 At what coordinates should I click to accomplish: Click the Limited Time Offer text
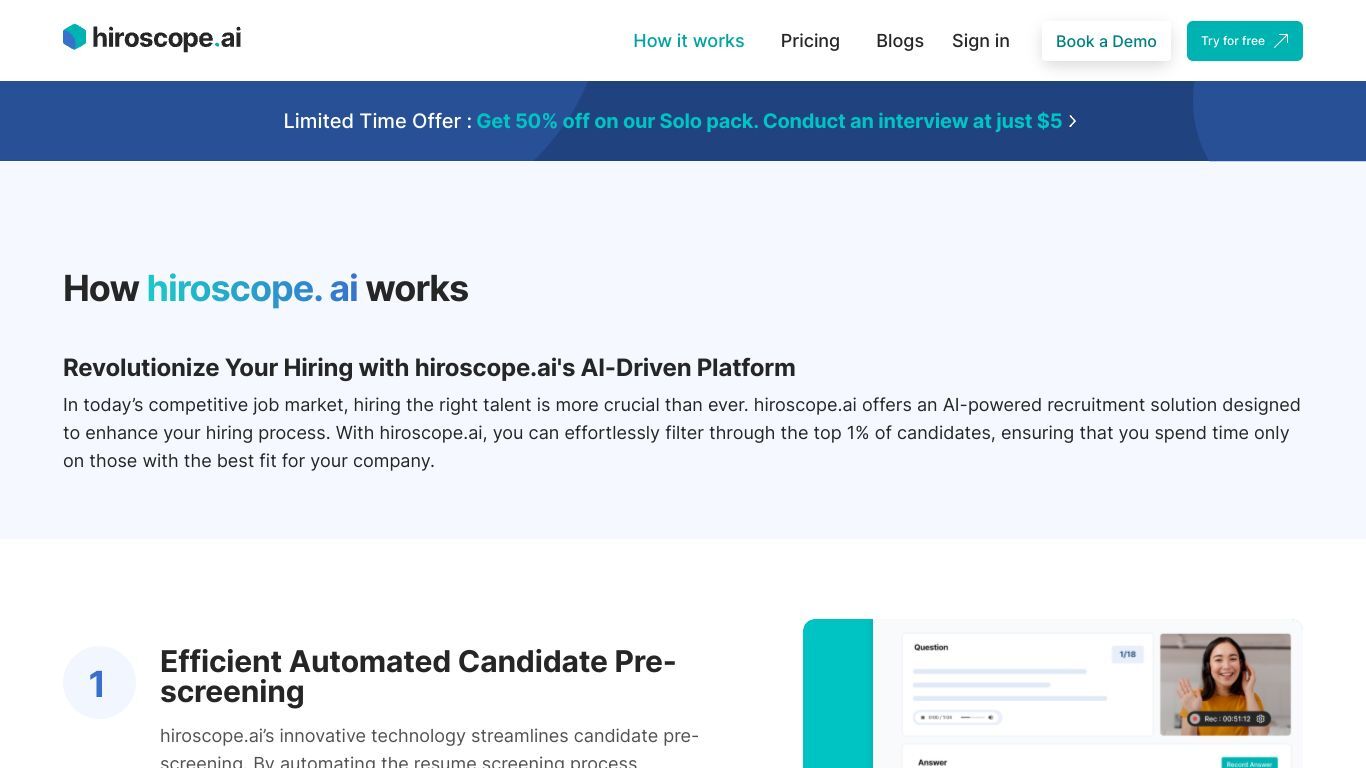tap(377, 121)
